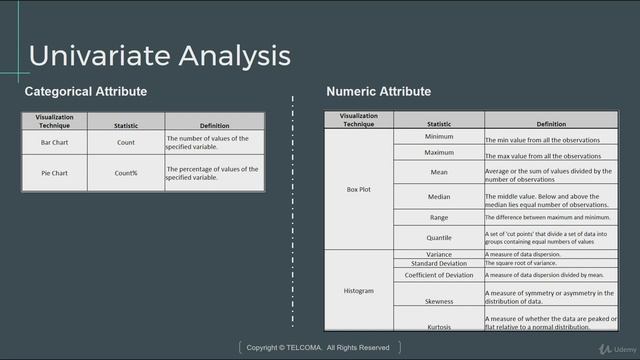Click 'Histogram' cell in numeric table
Image resolution: width=640 pixels, height=360 pixels.
click(x=359, y=291)
